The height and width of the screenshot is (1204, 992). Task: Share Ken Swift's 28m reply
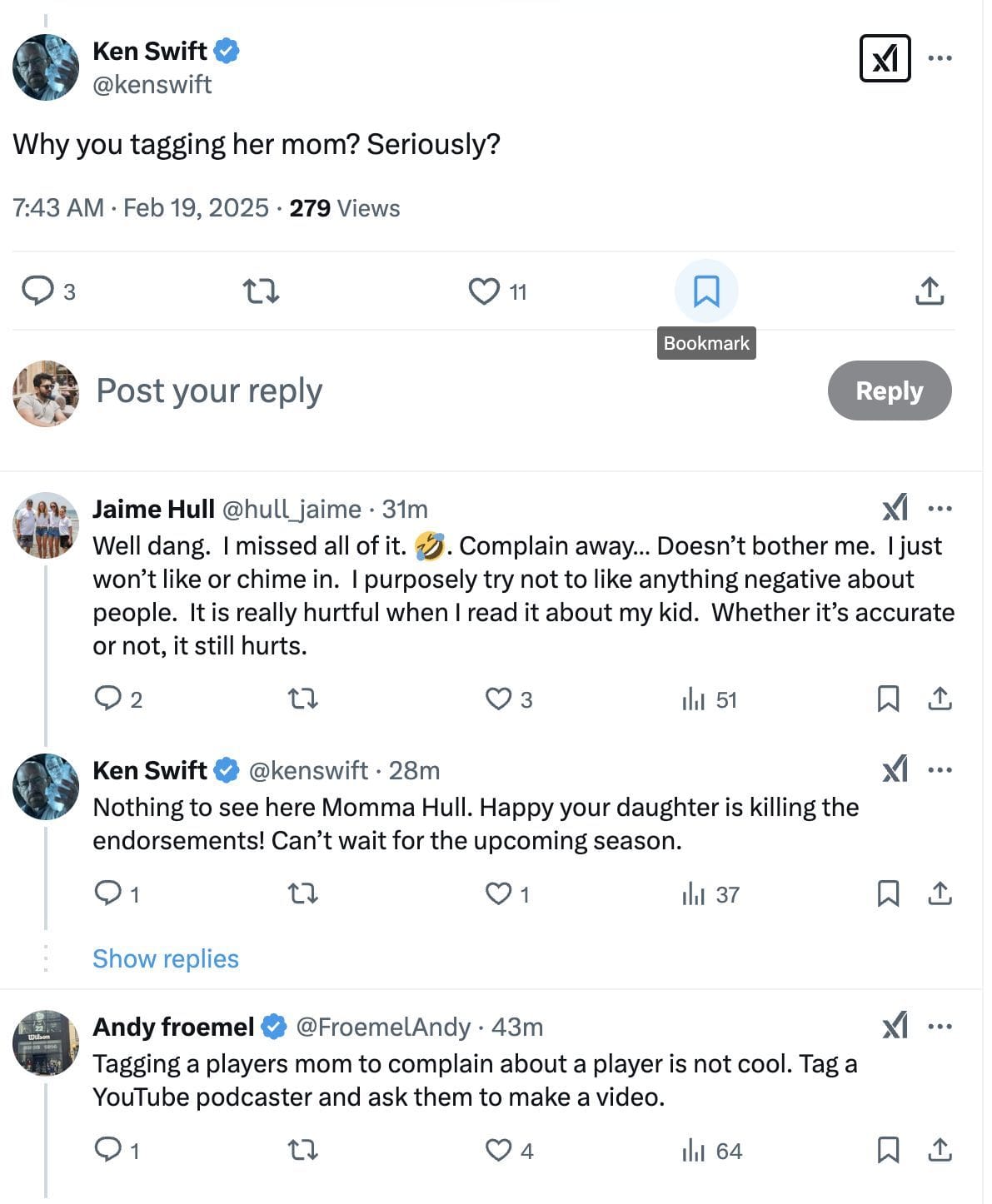pyautogui.click(x=940, y=893)
